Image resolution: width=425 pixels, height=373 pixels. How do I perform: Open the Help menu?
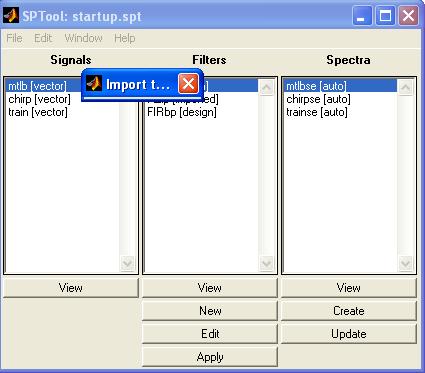point(125,38)
